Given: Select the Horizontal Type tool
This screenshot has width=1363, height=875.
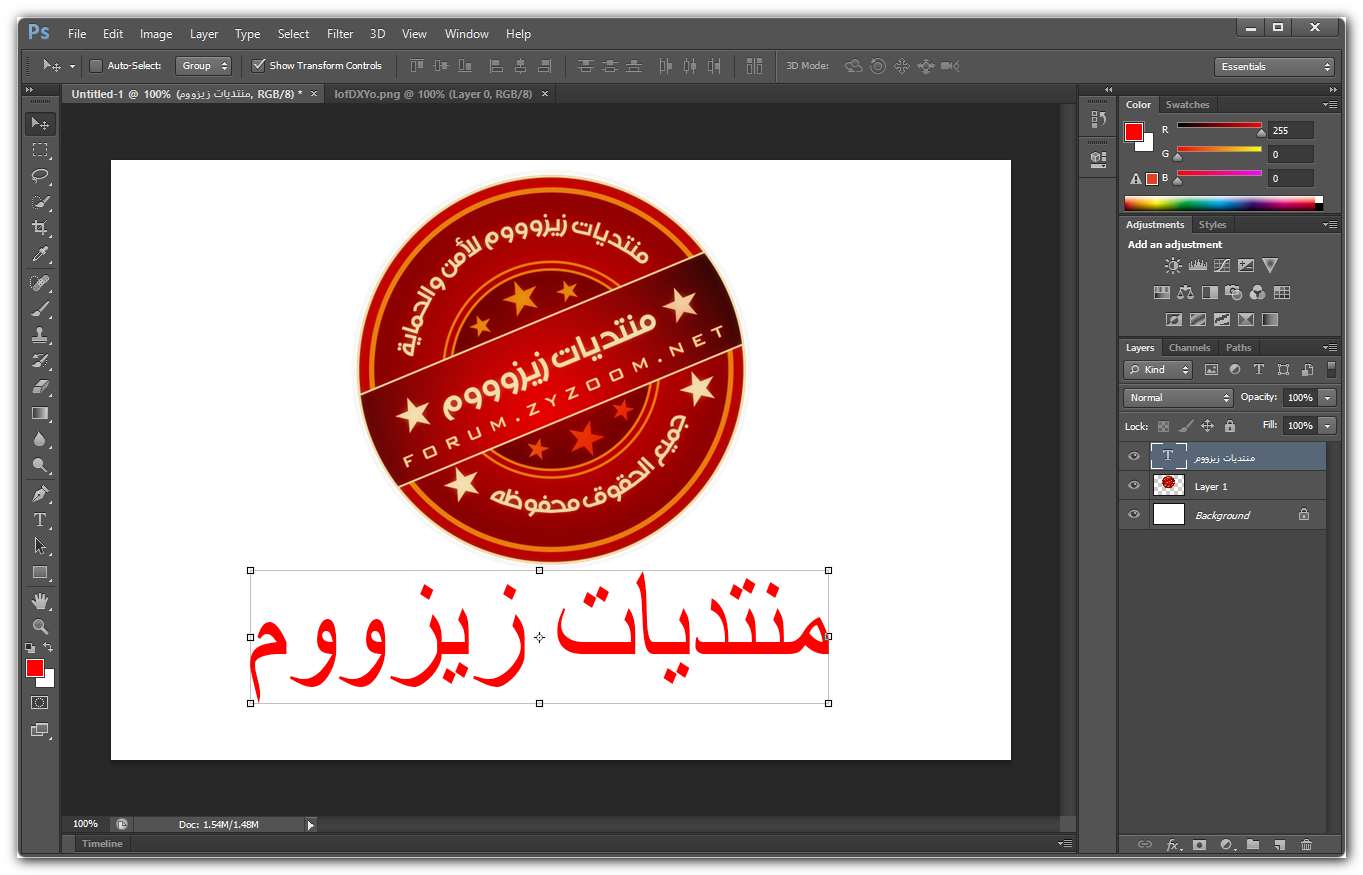Looking at the screenshot, I should (x=40, y=520).
